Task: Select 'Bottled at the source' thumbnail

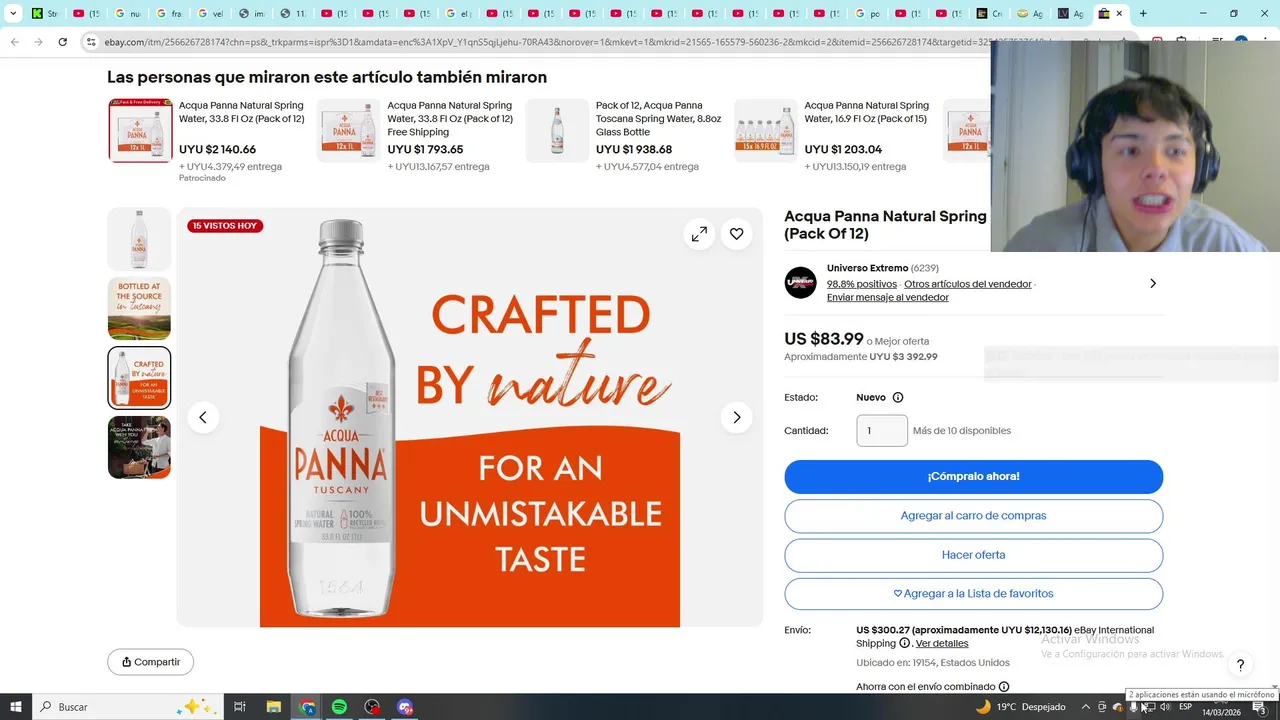Action: [x=139, y=308]
